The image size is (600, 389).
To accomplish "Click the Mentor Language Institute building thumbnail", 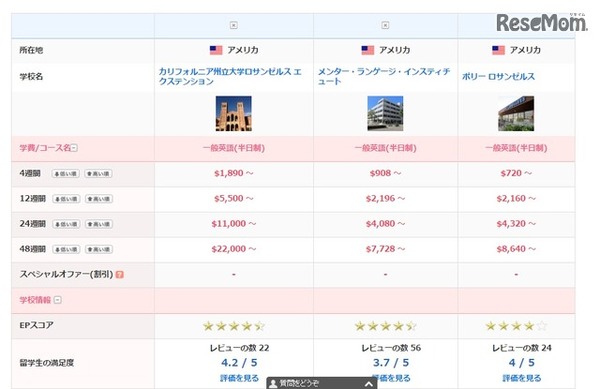I will pos(385,114).
